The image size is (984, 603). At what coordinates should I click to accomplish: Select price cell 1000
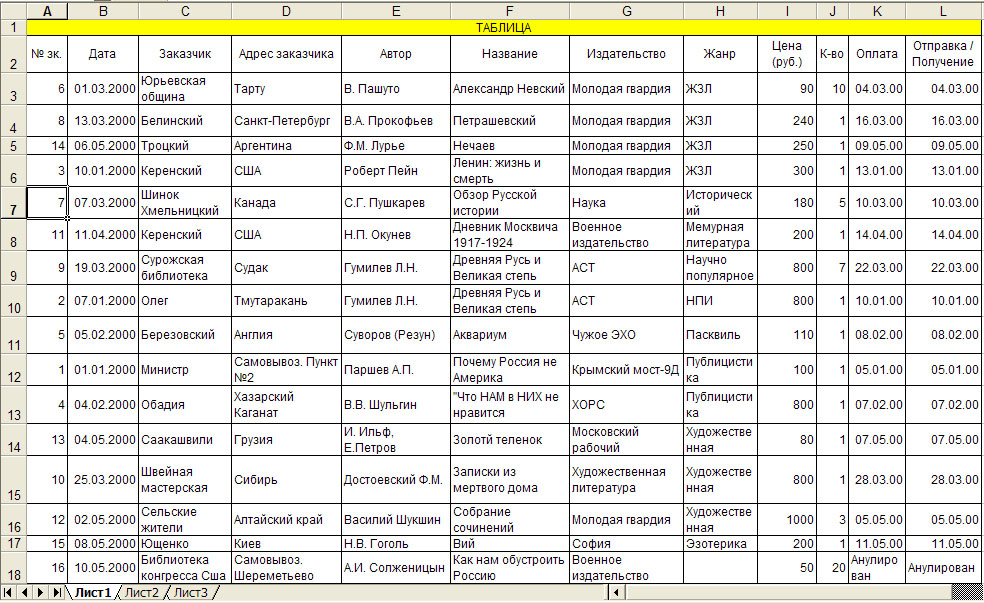point(787,520)
